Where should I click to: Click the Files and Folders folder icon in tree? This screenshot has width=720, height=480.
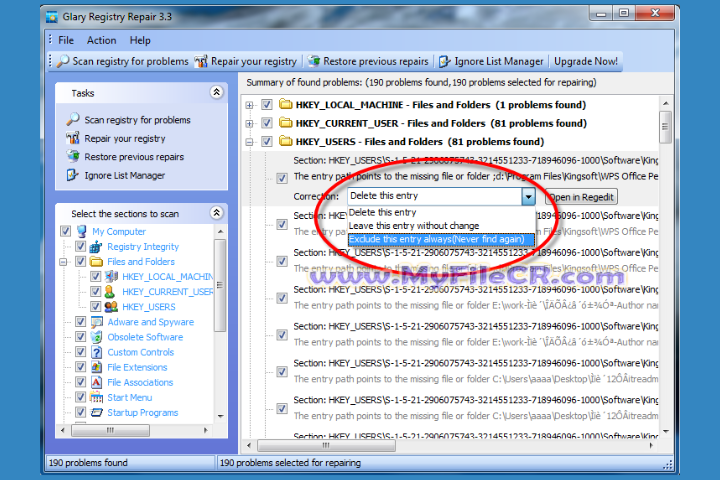(96, 262)
